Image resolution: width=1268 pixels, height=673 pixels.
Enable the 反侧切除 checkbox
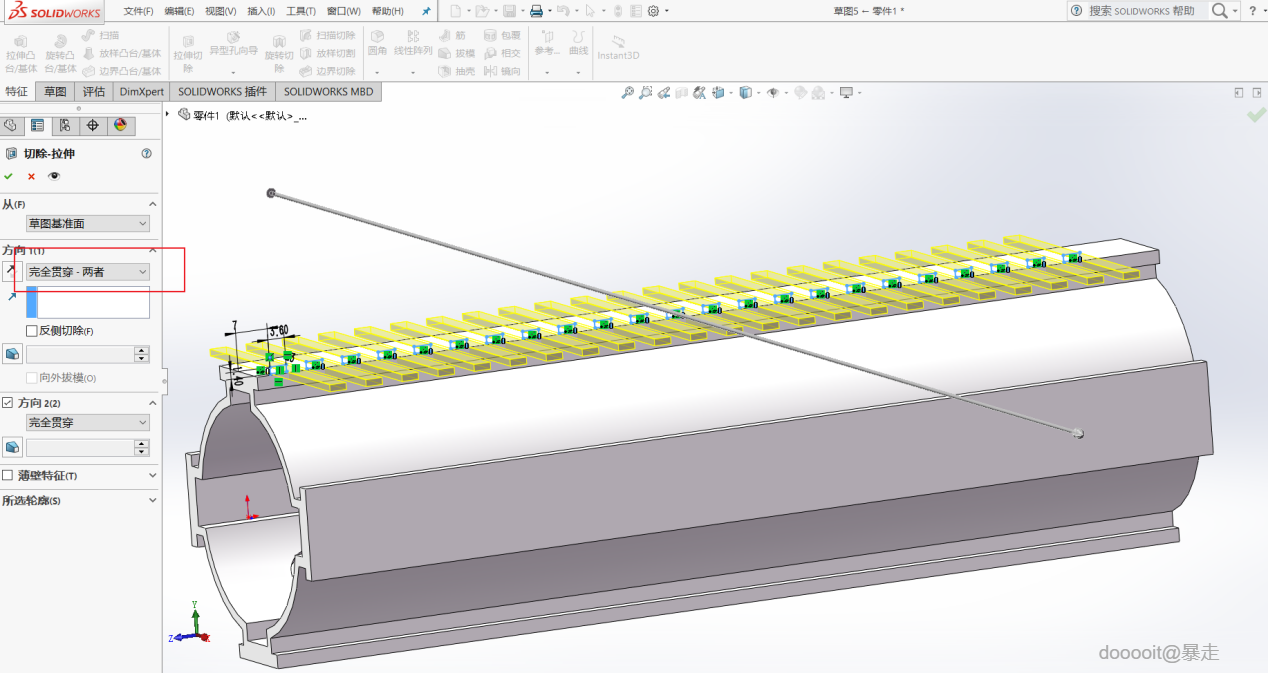(x=31, y=331)
